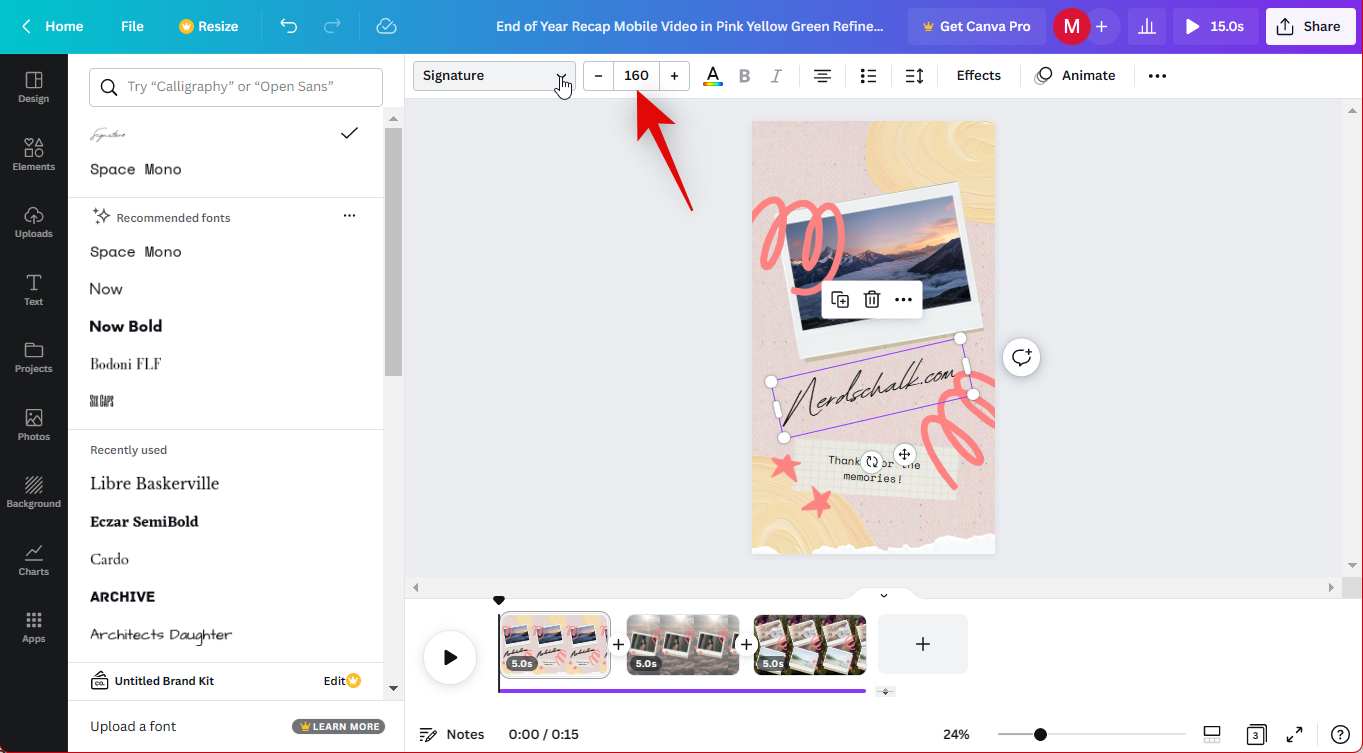Add a collaborator with plus icon

click(x=1101, y=27)
